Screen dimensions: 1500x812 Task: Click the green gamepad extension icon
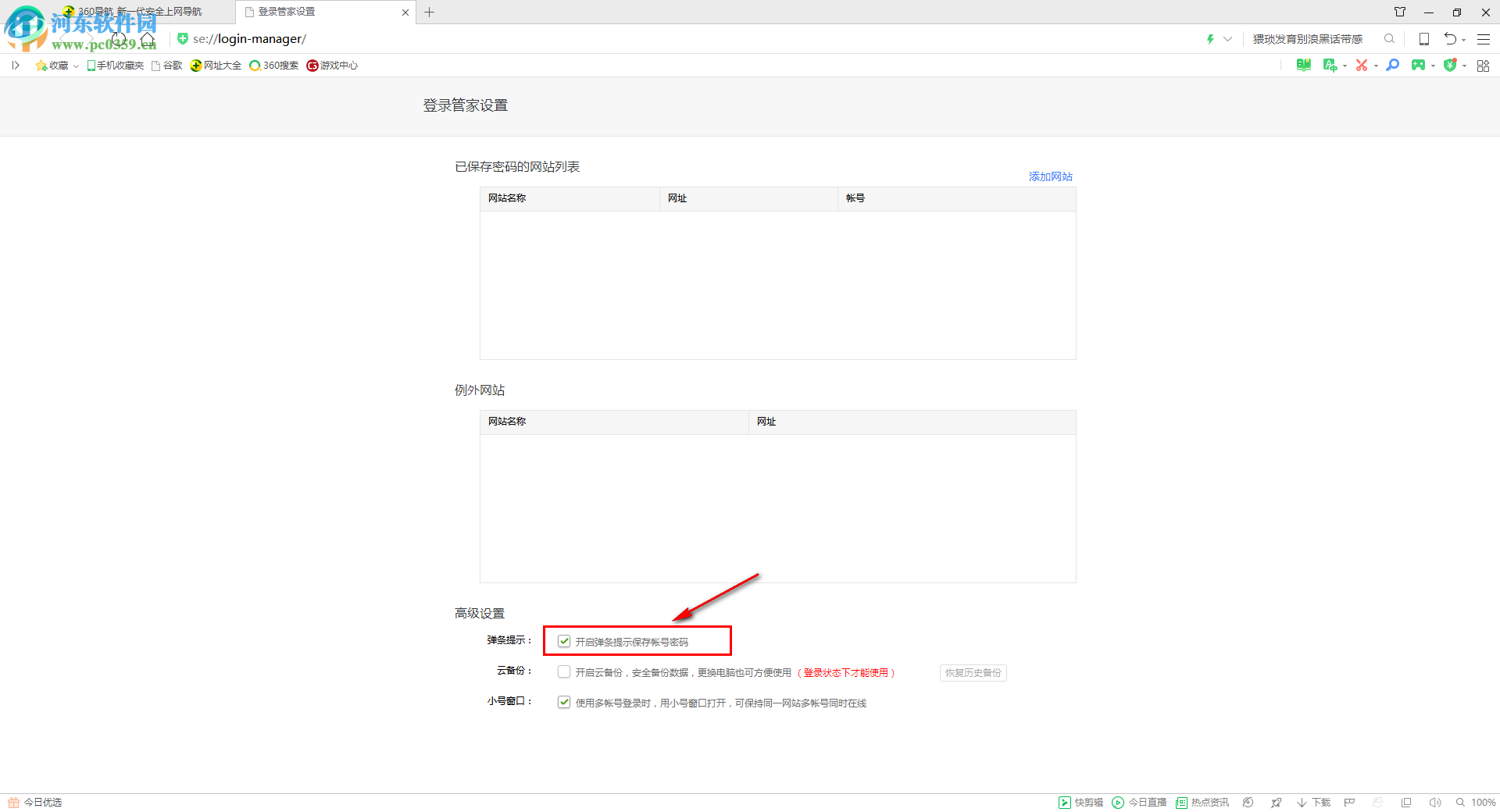(1418, 66)
